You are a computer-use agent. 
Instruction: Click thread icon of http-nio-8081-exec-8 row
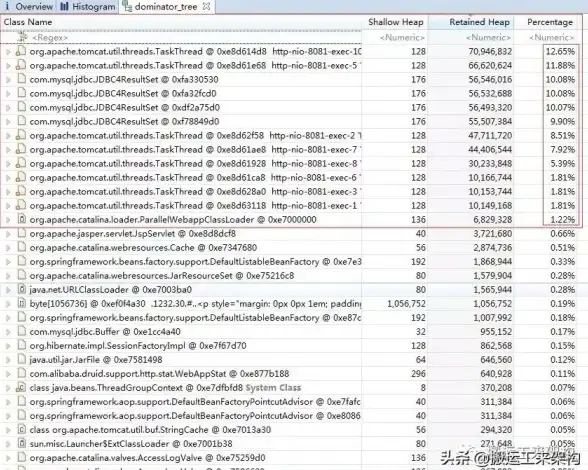(x=21, y=164)
